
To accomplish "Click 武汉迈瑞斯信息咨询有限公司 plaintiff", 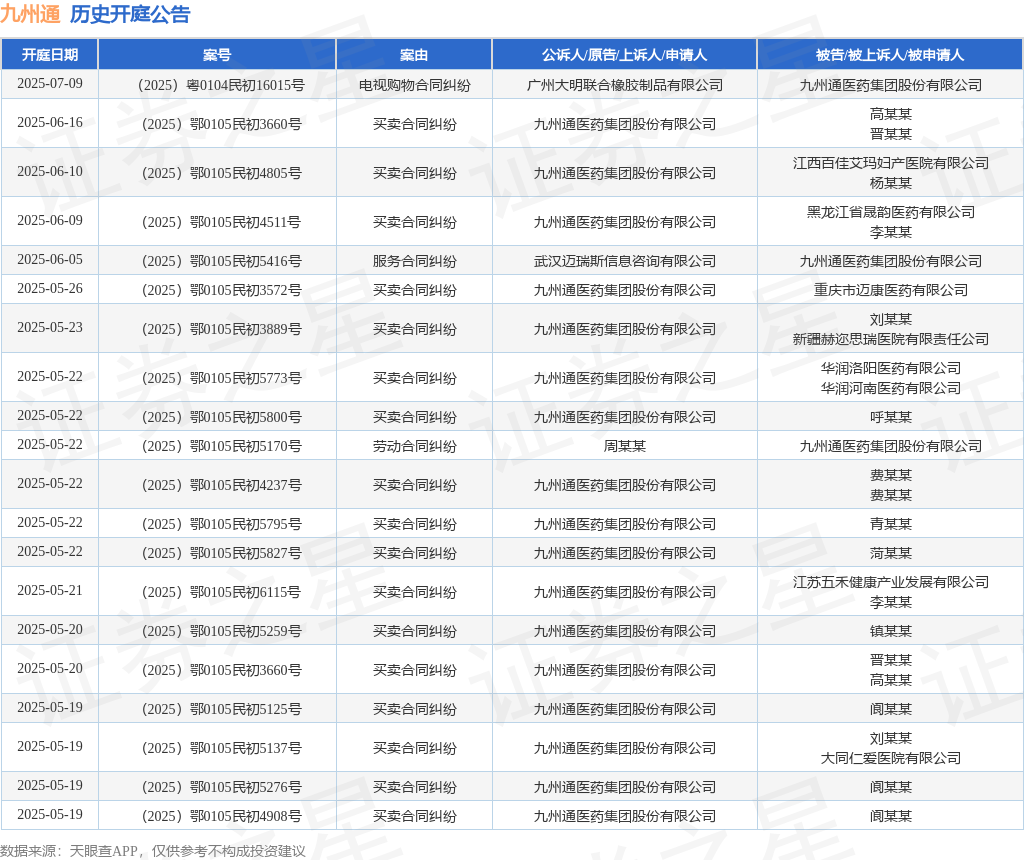I will [x=625, y=262].
